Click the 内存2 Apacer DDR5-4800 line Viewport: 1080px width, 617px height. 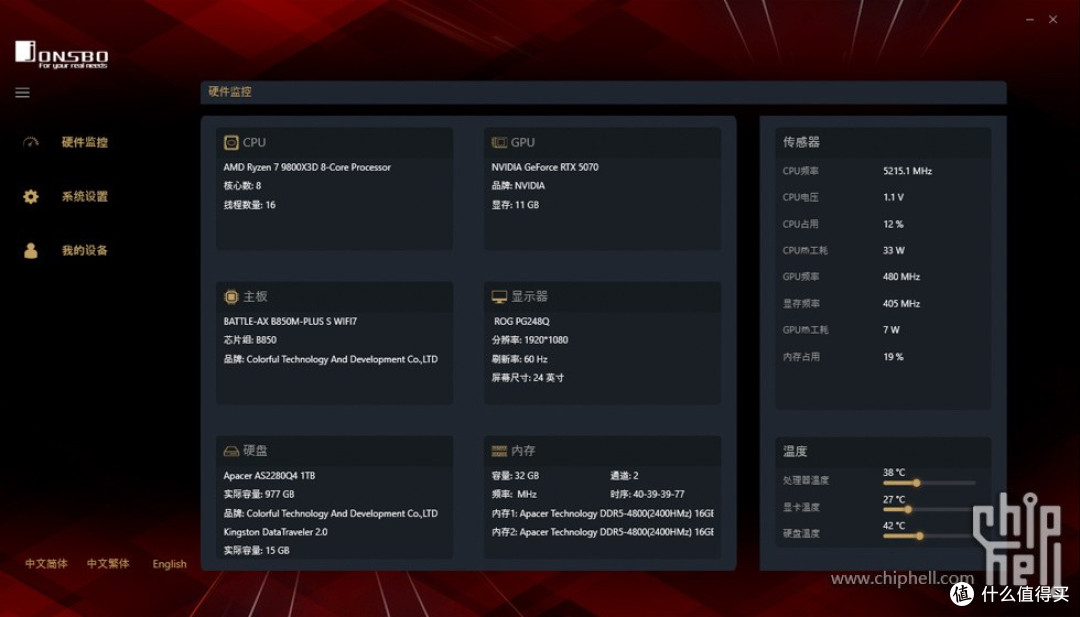pos(603,532)
